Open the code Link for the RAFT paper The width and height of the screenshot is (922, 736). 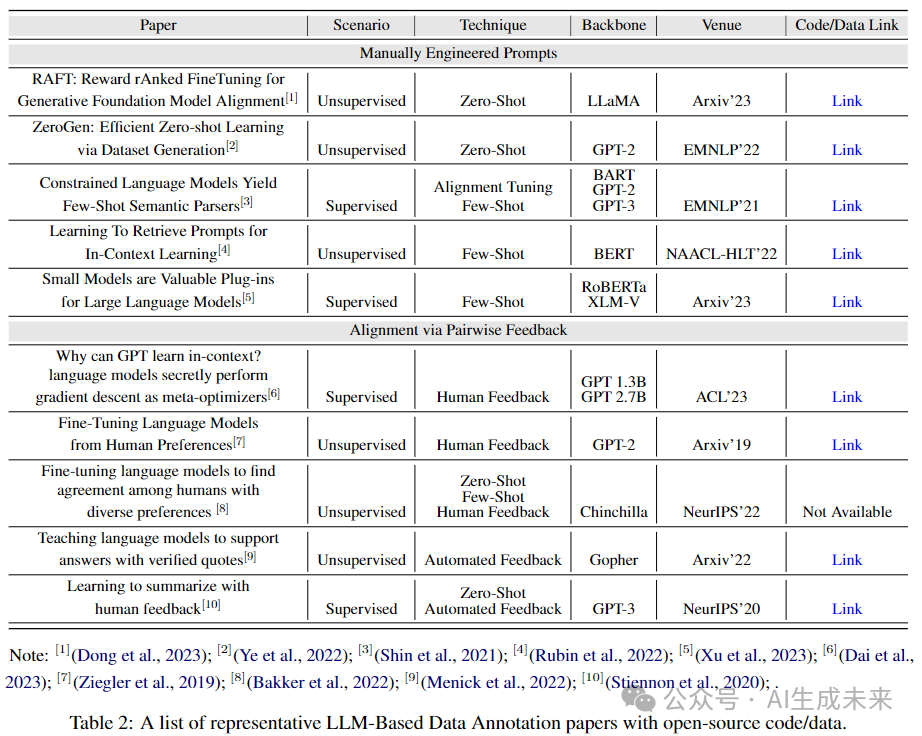point(846,101)
